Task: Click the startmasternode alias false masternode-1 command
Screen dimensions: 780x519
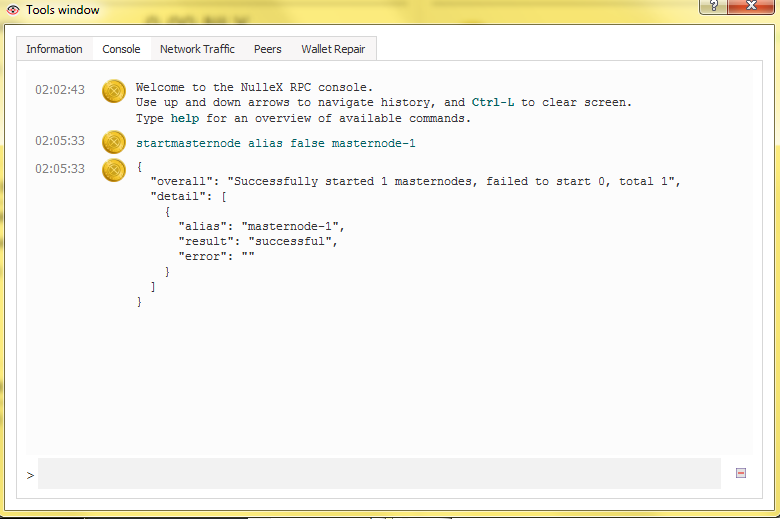Action: [276, 143]
